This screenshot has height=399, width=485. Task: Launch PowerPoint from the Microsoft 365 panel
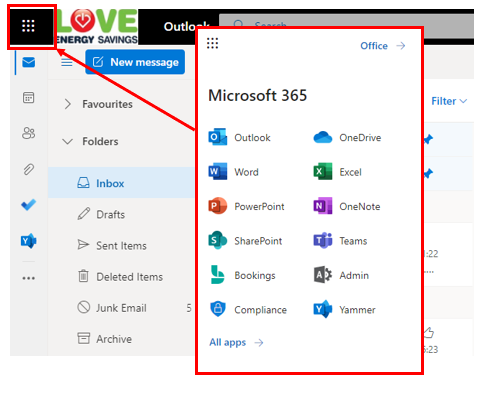[x=246, y=206]
